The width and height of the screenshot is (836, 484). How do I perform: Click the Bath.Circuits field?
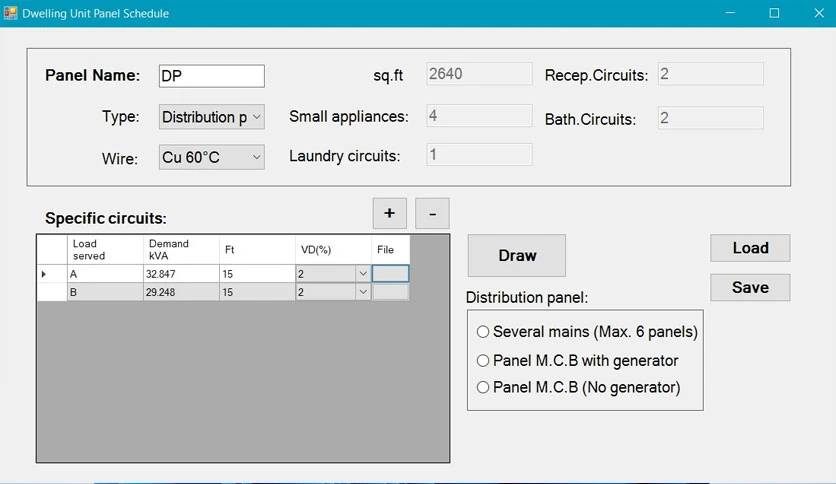coord(711,118)
